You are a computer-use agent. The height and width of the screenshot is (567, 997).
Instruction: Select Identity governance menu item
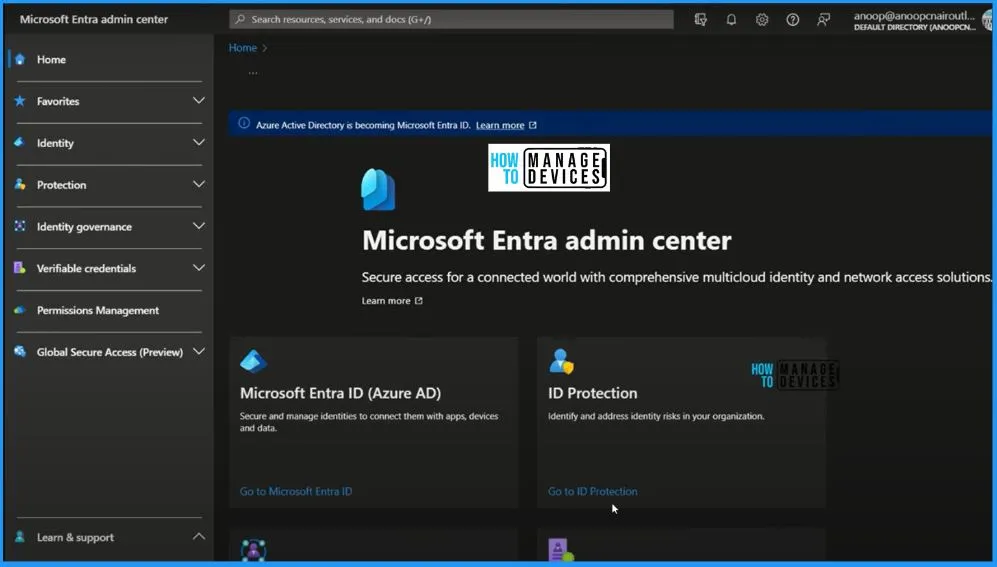[x=84, y=227]
